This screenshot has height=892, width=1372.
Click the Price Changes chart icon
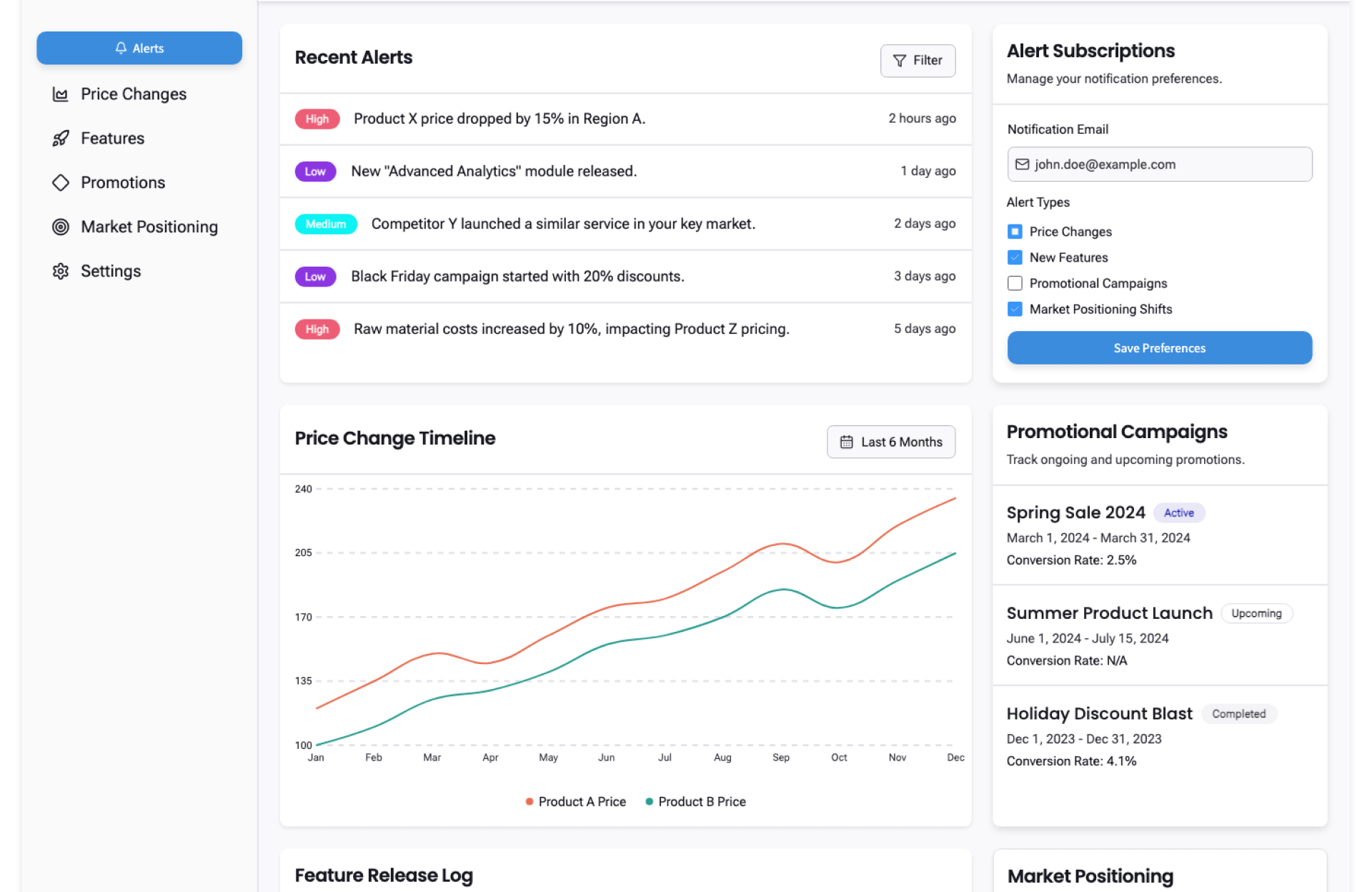[61, 94]
